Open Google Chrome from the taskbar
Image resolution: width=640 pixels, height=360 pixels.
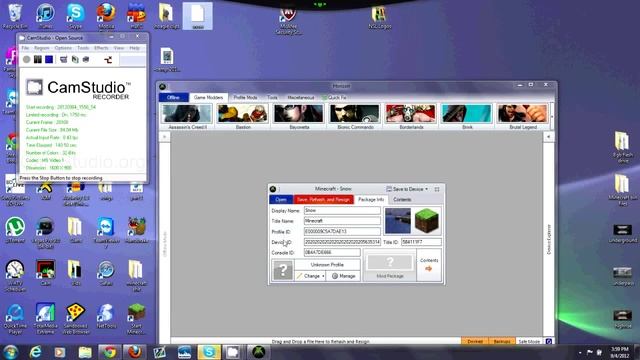109,352
